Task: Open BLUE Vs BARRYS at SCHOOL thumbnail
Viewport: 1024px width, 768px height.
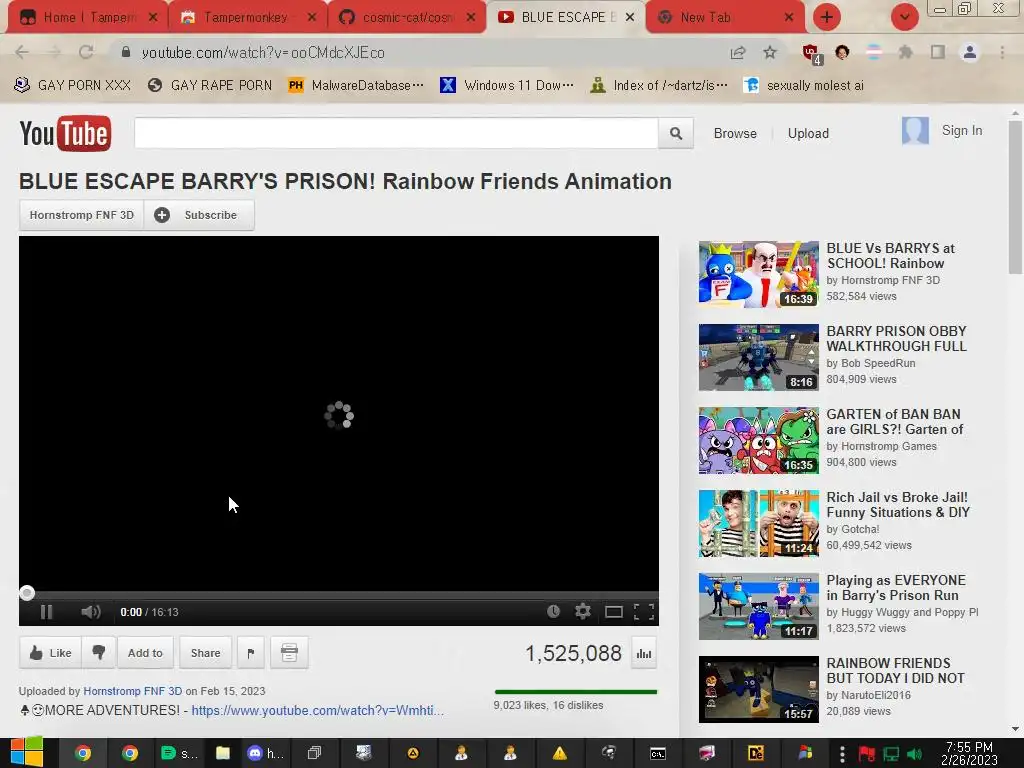Action: [x=758, y=274]
